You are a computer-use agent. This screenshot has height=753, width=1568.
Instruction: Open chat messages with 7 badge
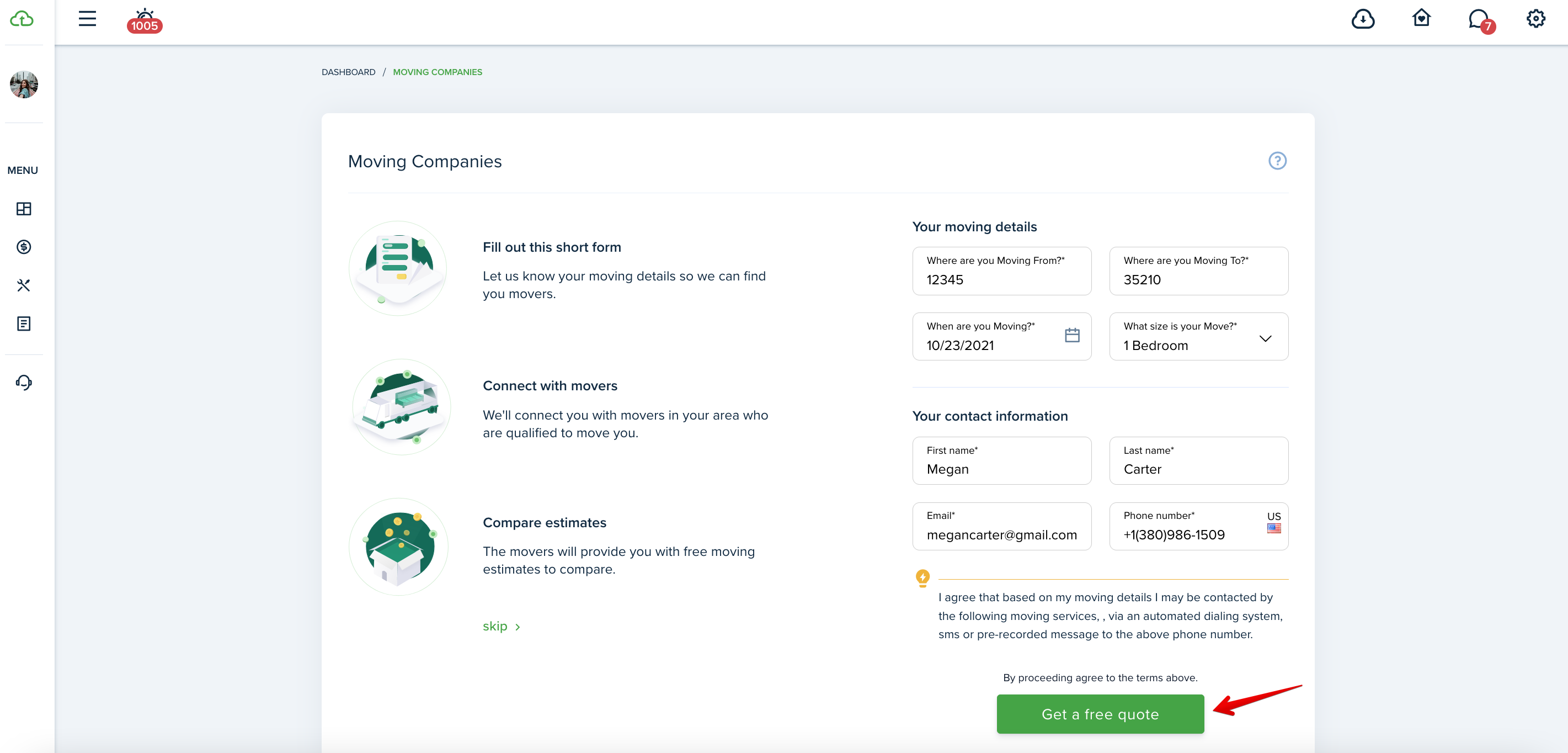click(x=1481, y=21)
